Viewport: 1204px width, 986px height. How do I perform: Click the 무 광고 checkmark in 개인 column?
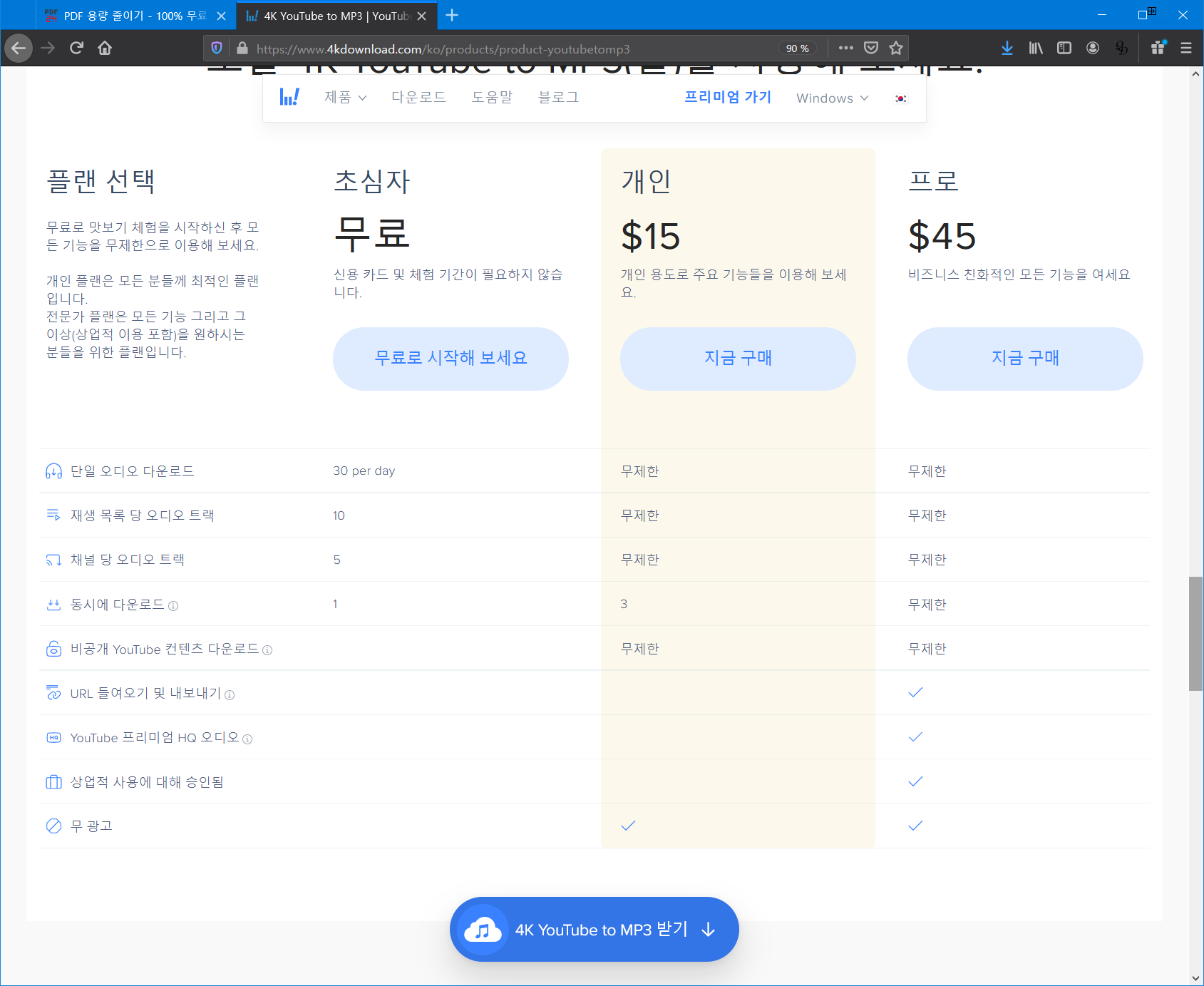pos(628,826)
